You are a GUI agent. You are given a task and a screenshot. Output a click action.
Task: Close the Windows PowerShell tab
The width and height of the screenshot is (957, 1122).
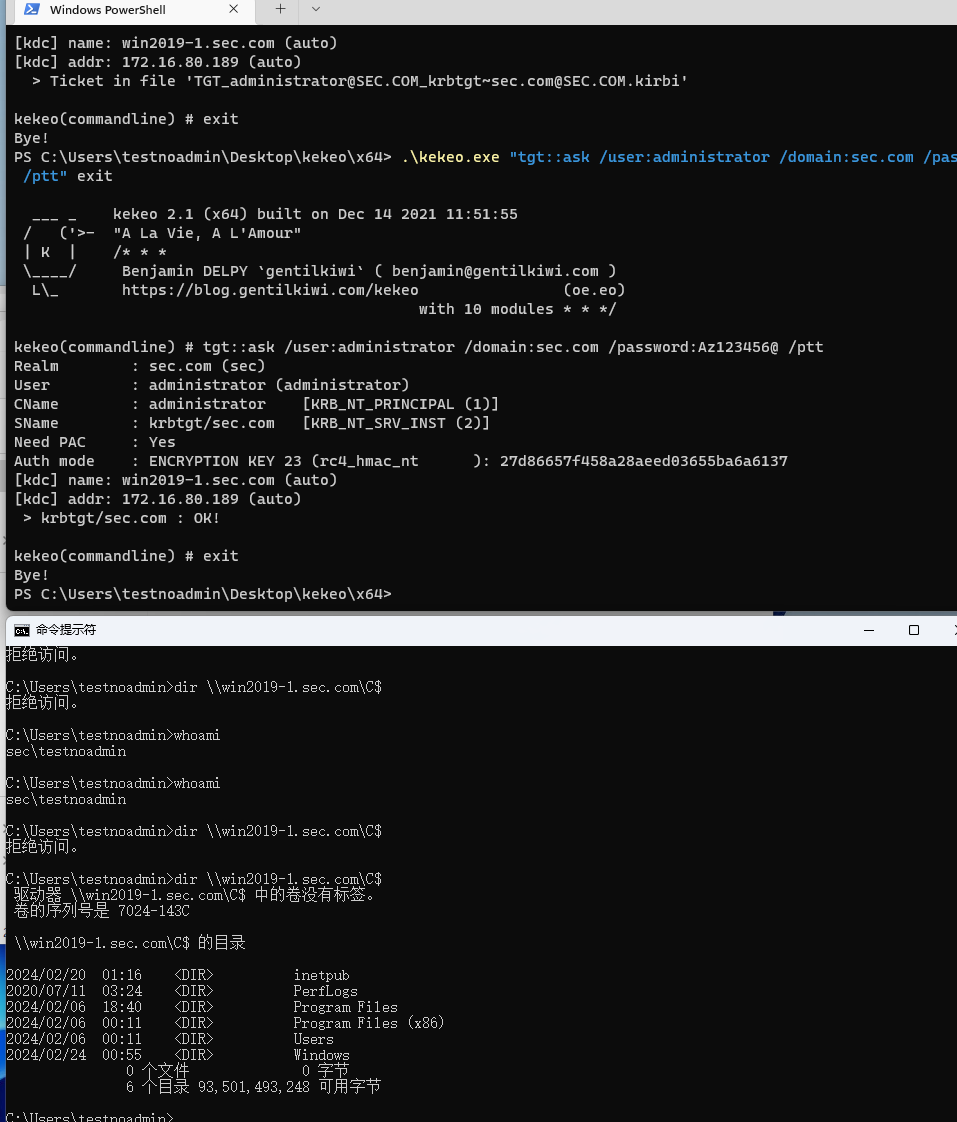tap(234, 10)
